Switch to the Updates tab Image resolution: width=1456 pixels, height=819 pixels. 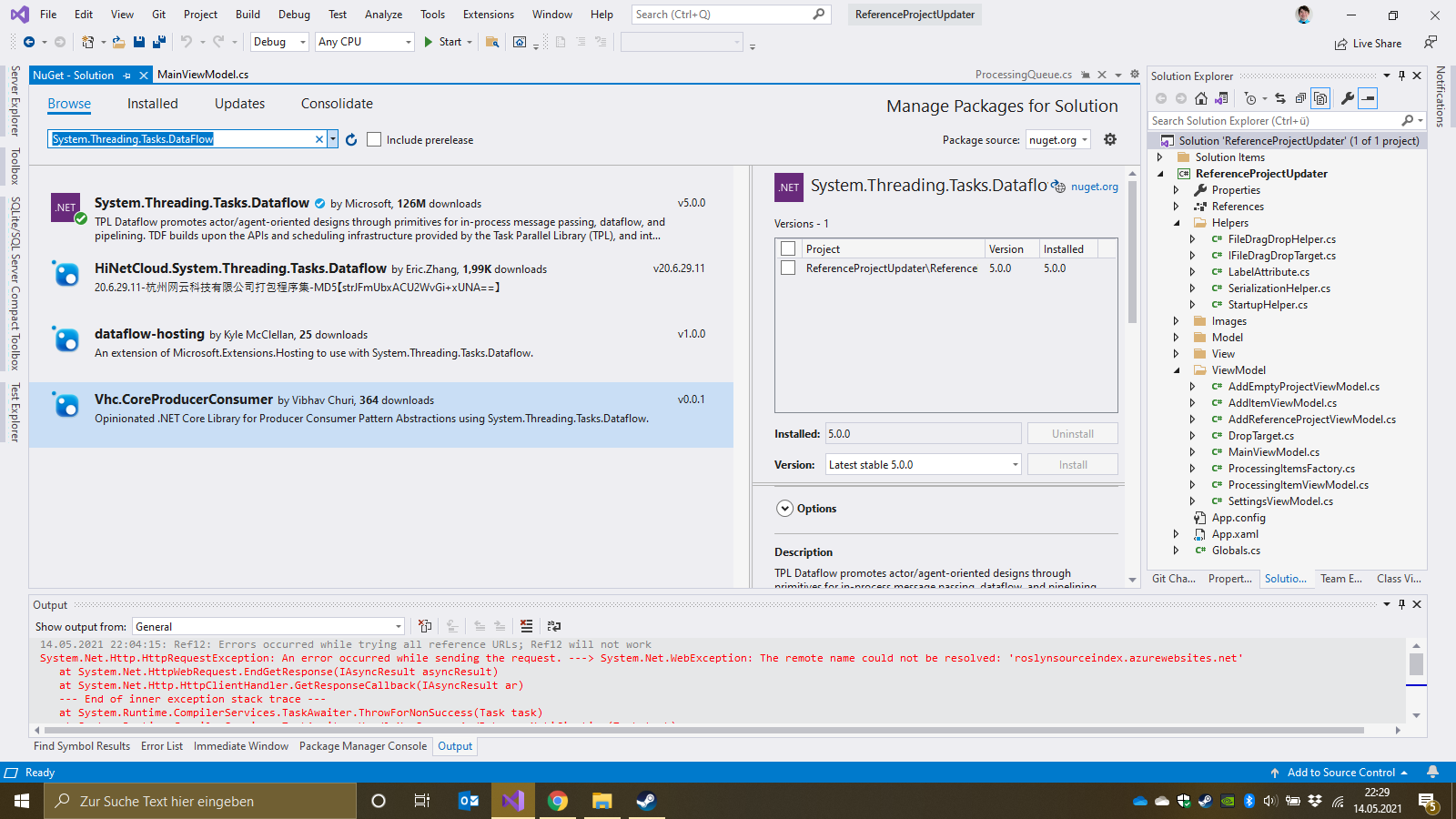click(239, 104)
